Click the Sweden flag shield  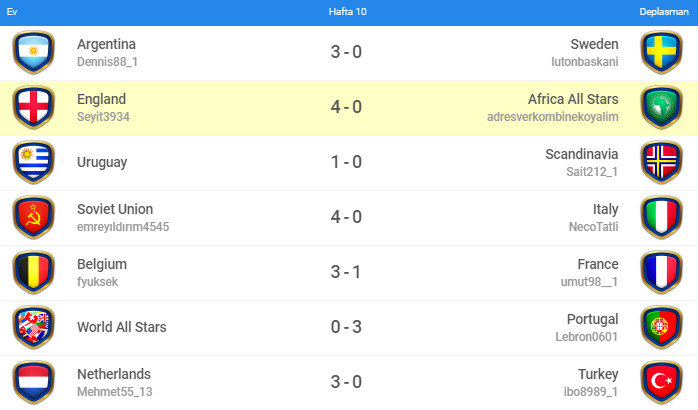click(x=661, y=52)
